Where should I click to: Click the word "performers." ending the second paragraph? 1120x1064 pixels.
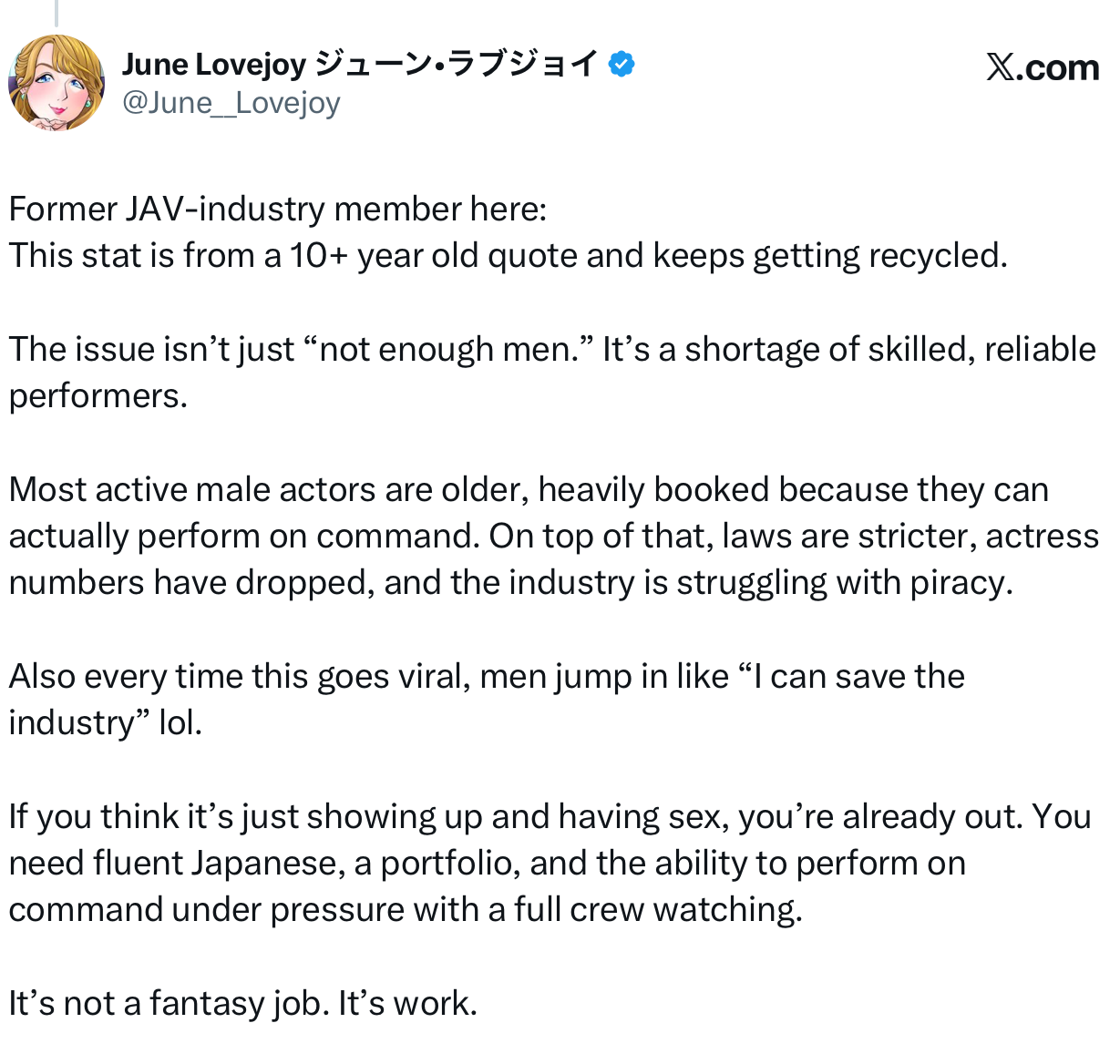coord(98,396)
